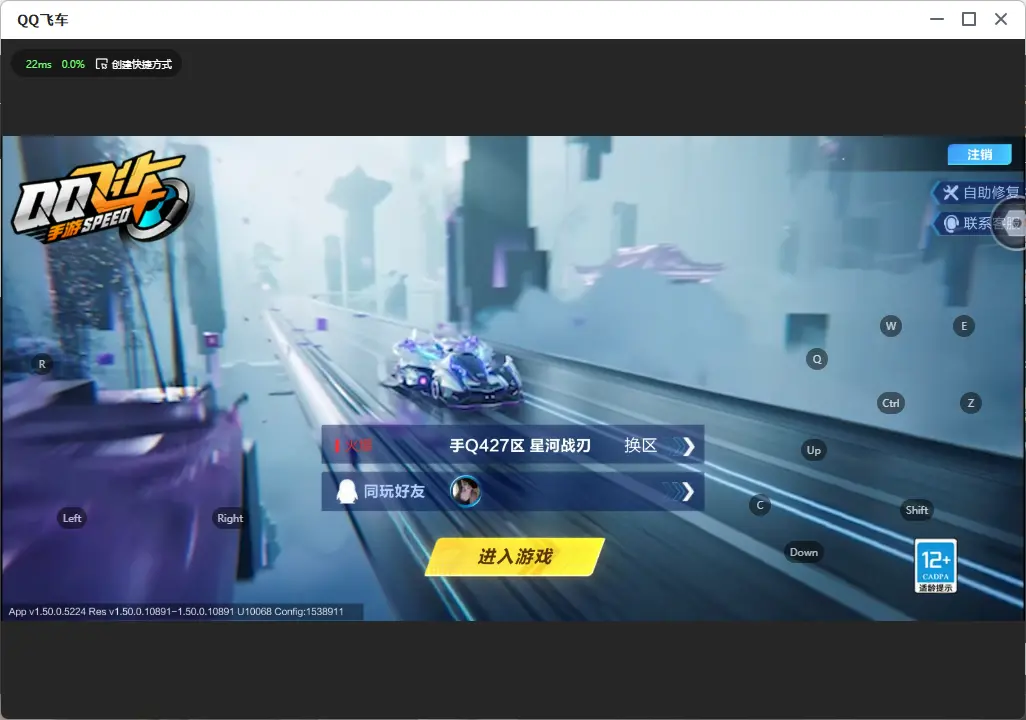Screen dimensions: 1026x720
Task: Click the App v1.50.0.5224 version text
Action: point(176,611)
